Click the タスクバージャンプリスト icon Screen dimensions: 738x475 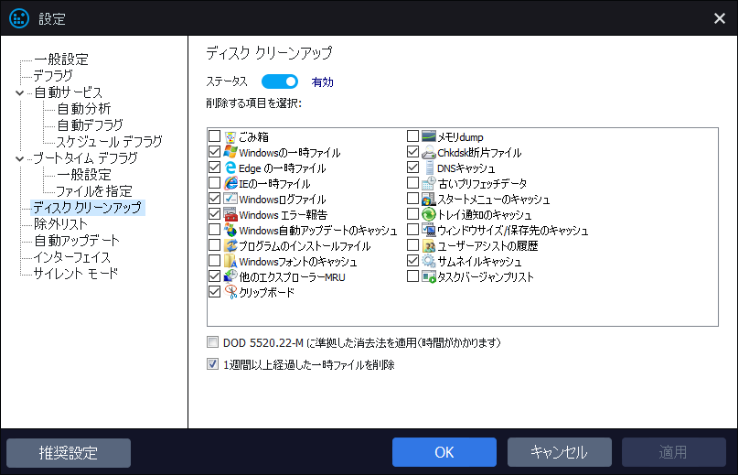click(x=429, y=276)
